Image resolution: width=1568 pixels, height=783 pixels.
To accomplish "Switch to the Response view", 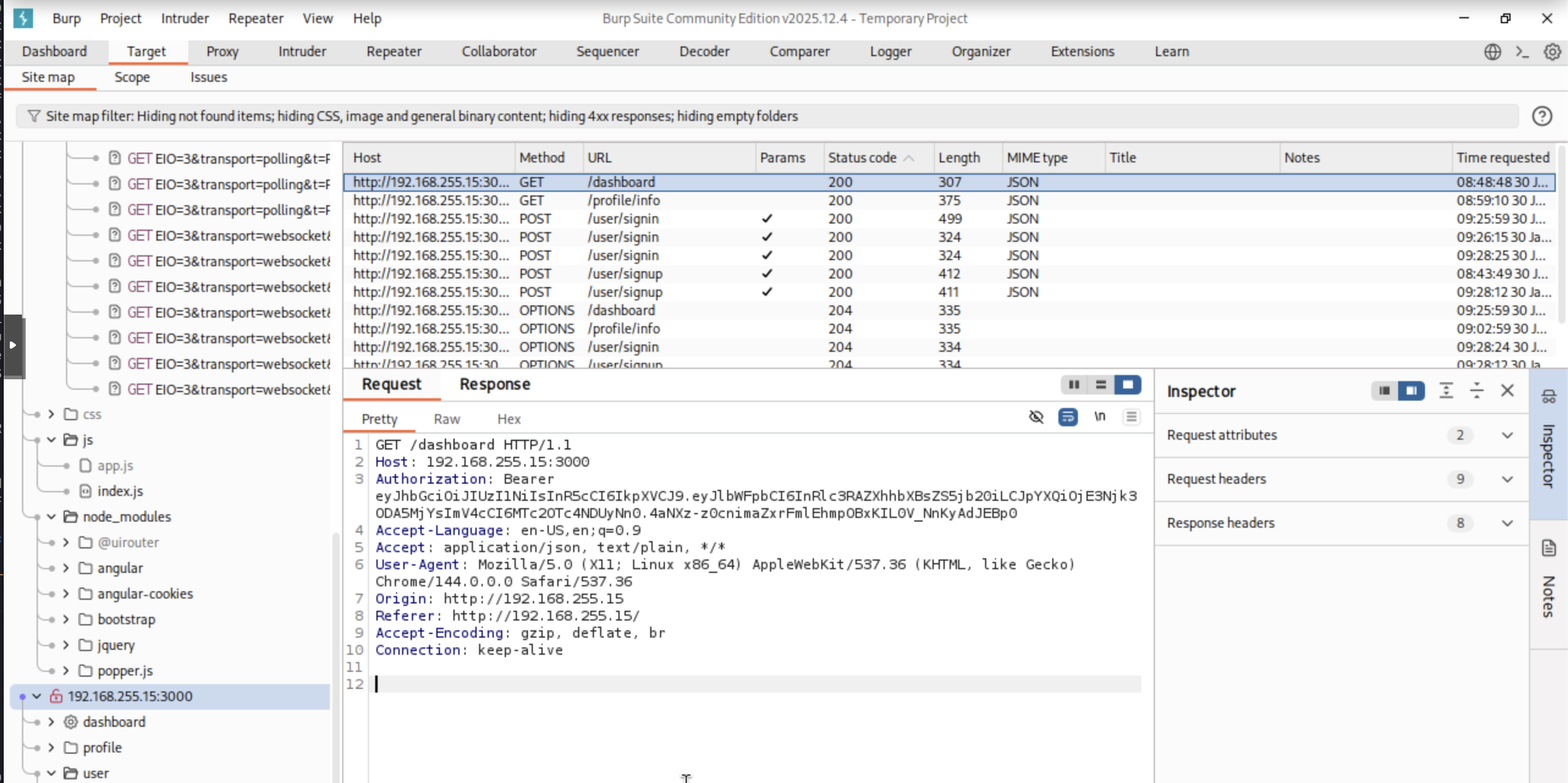I will point(494,384).
